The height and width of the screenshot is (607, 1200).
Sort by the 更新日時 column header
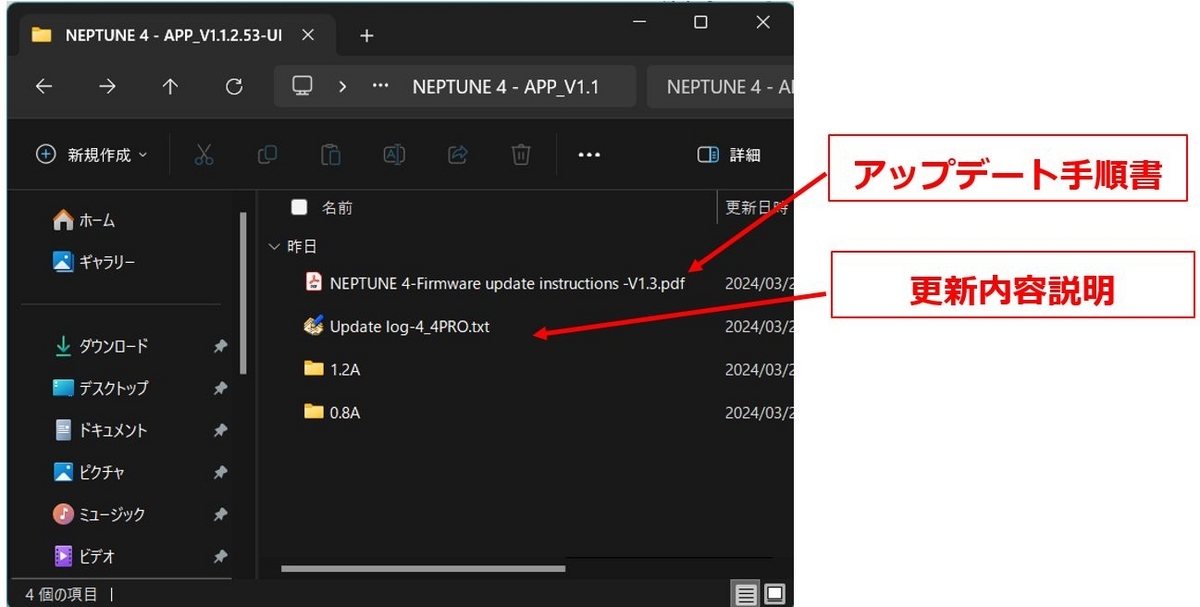[x=756, y=208]
